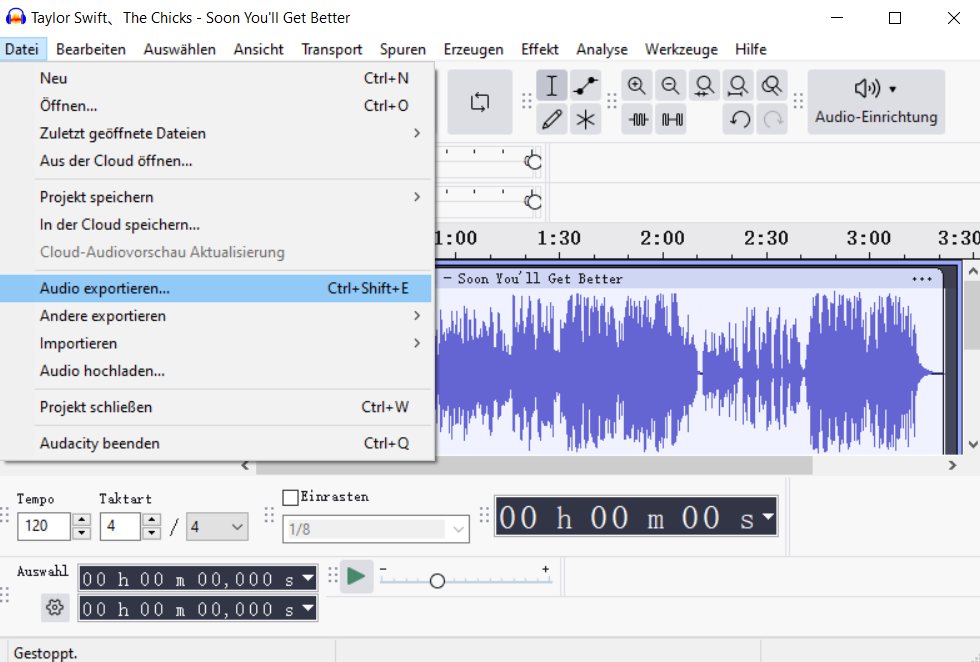Select the Selection (I-beam) tool

coord(551,86)
